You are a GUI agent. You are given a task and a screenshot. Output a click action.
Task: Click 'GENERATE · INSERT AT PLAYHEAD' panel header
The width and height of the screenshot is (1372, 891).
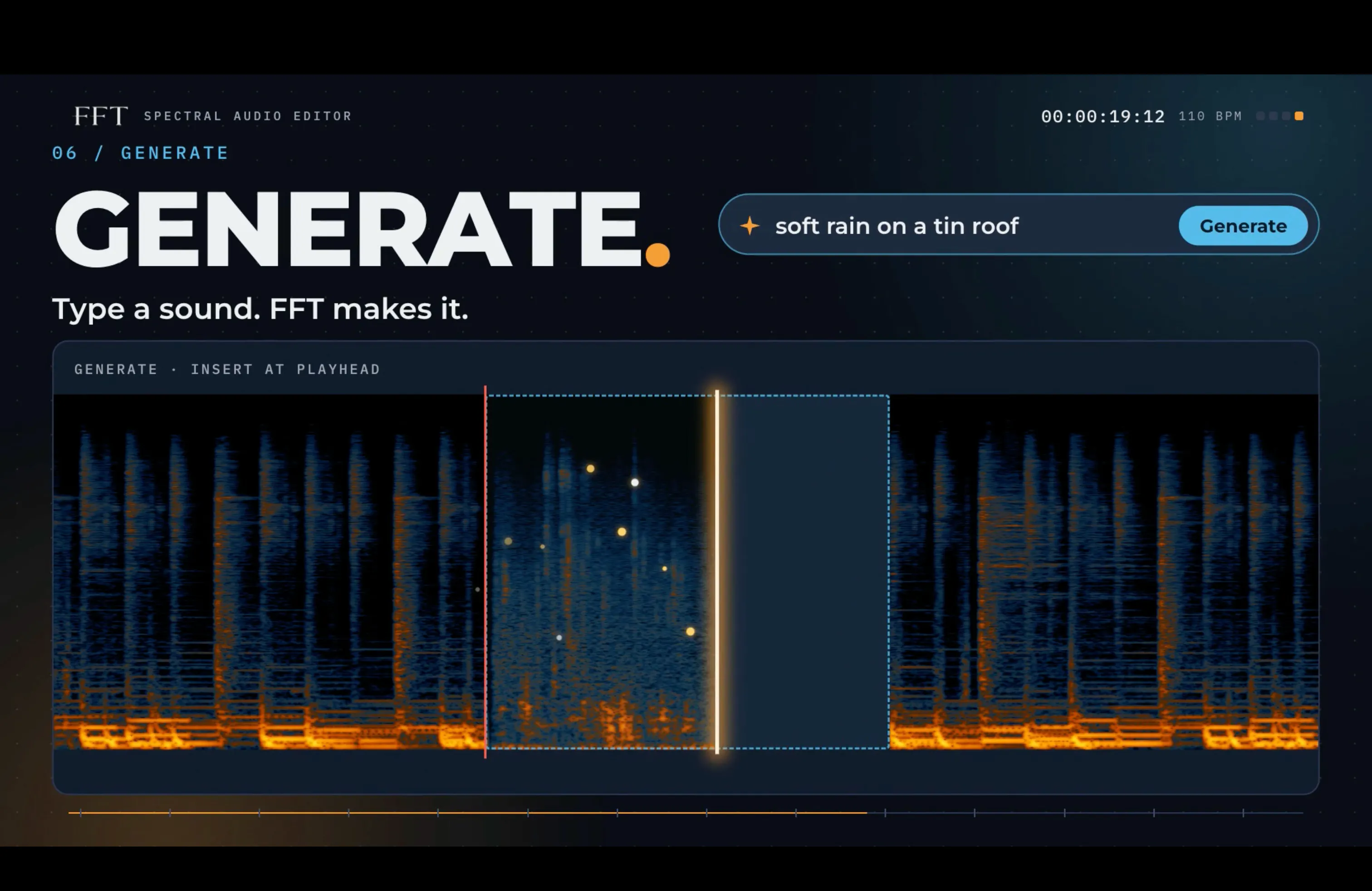click(227, 369)
